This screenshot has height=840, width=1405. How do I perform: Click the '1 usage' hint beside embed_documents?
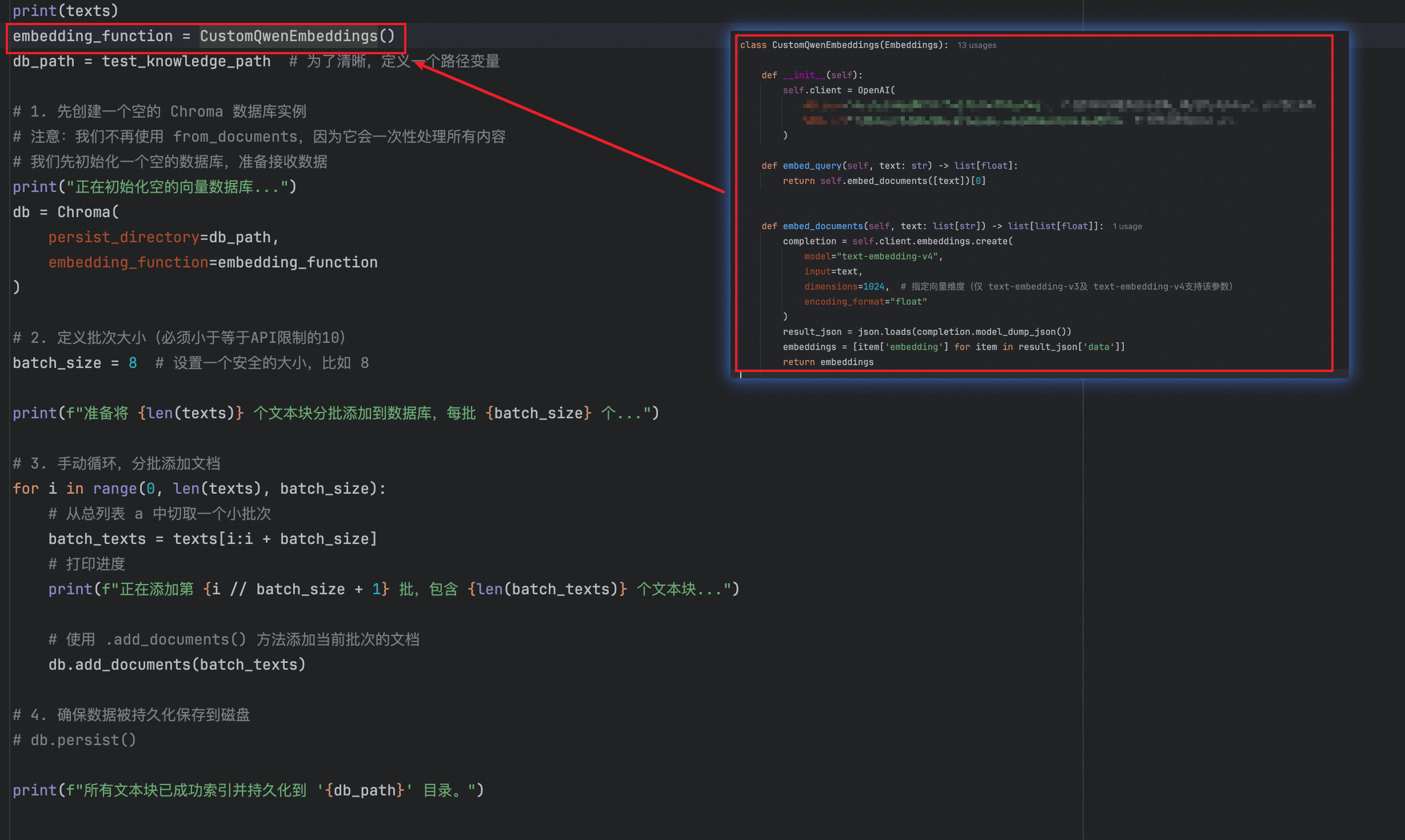[x=1127, y=226]
